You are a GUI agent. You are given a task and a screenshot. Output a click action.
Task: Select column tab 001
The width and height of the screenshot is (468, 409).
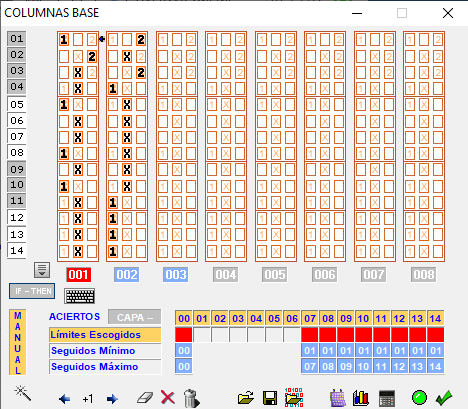click(79, 275)
